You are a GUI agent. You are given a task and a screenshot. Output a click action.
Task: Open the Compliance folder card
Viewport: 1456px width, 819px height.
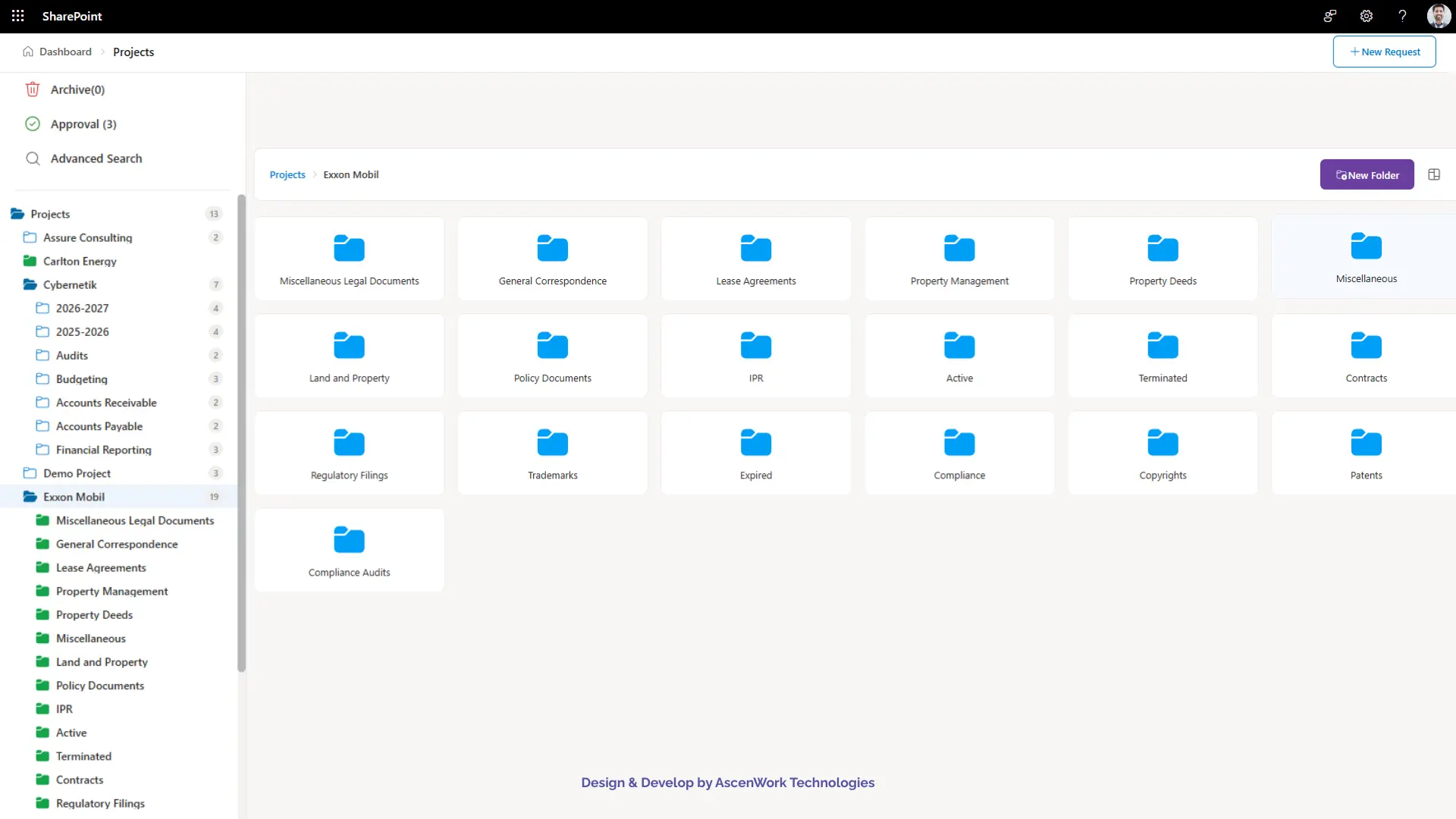click(x=959, y=453)
